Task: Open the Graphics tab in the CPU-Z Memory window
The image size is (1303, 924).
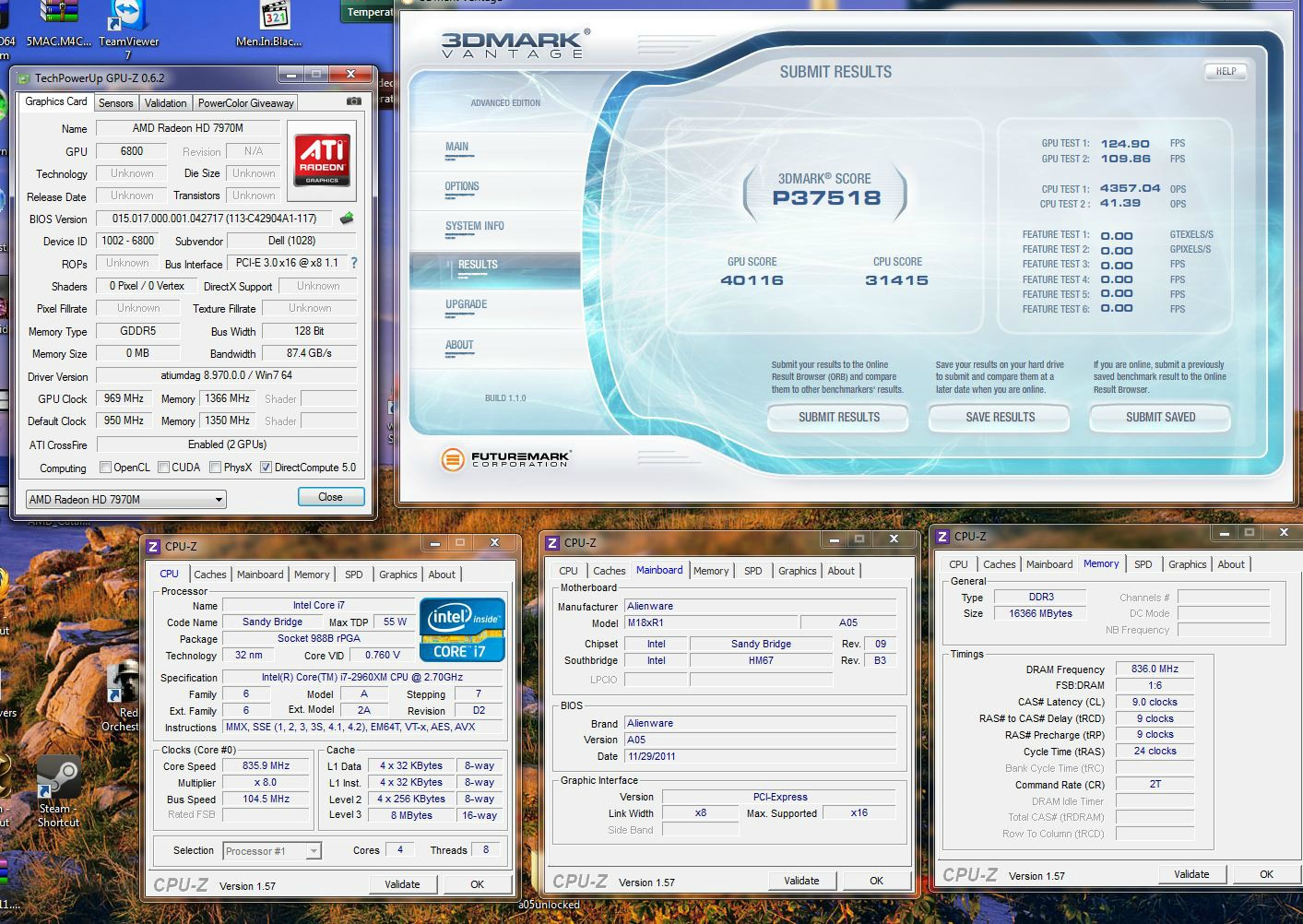Action: click(x=1188, y=564)
